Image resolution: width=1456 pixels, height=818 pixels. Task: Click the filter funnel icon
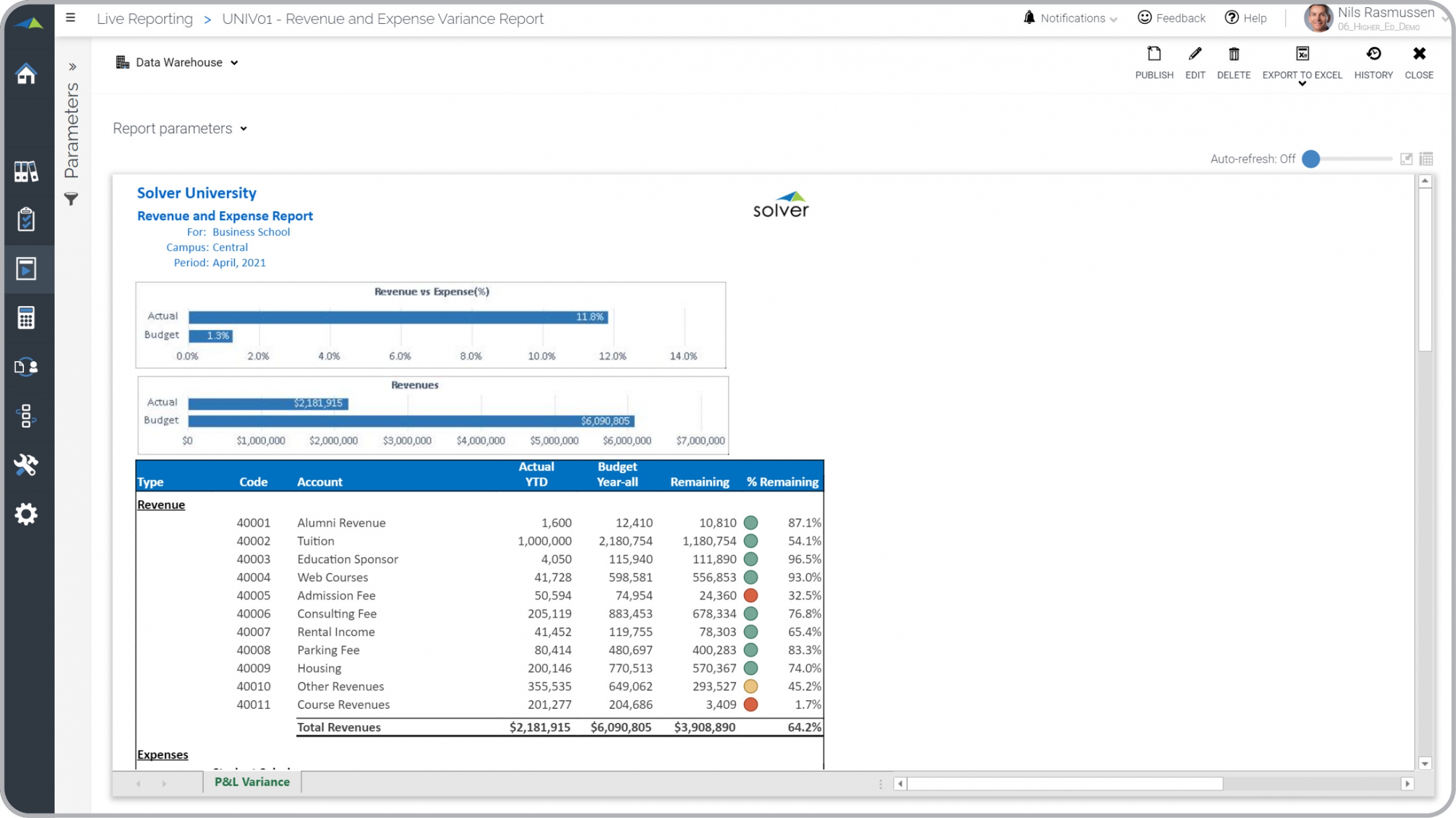[x=71, y=199]
